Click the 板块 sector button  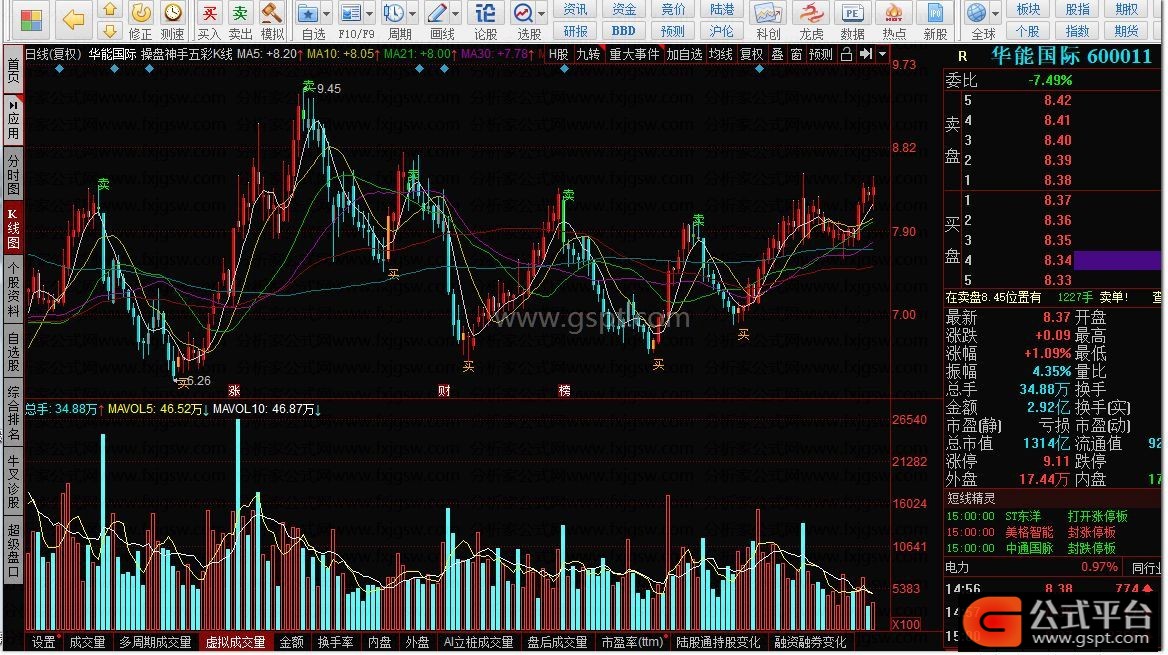coord(1028,10)
